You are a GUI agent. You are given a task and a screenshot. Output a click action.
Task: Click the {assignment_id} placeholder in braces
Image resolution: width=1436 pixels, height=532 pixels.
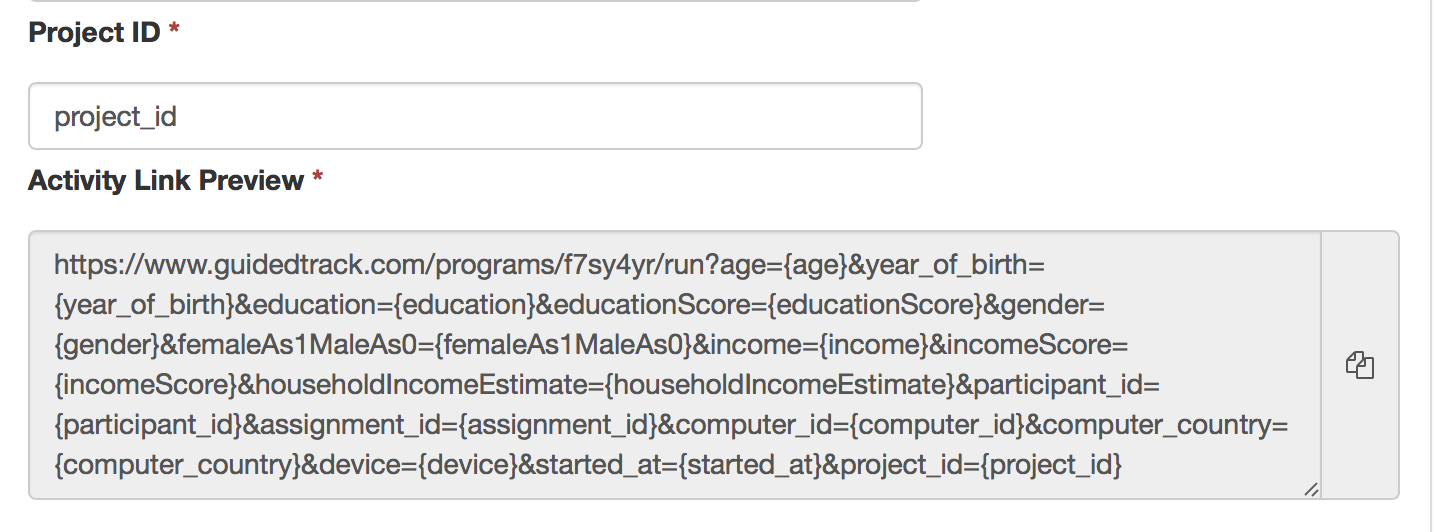tap(556, 425)
